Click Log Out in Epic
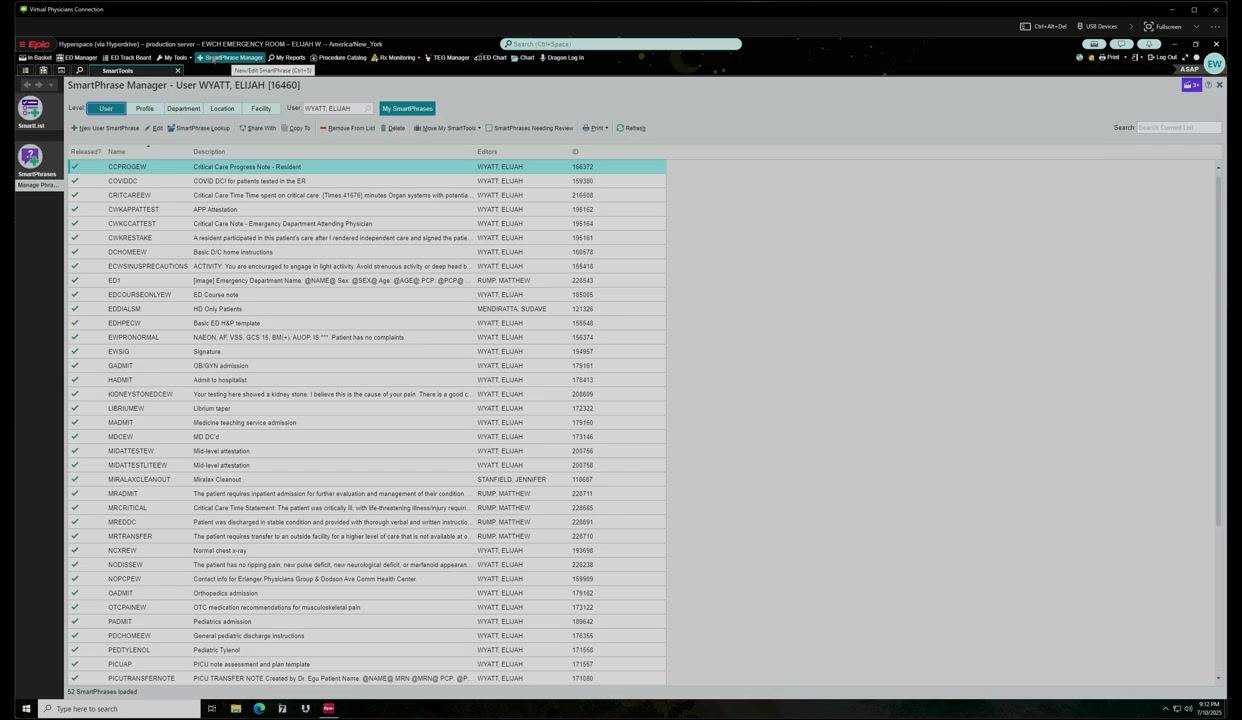The height and width of the screenshot is (720, 1242). click(x=1163, y=58)
